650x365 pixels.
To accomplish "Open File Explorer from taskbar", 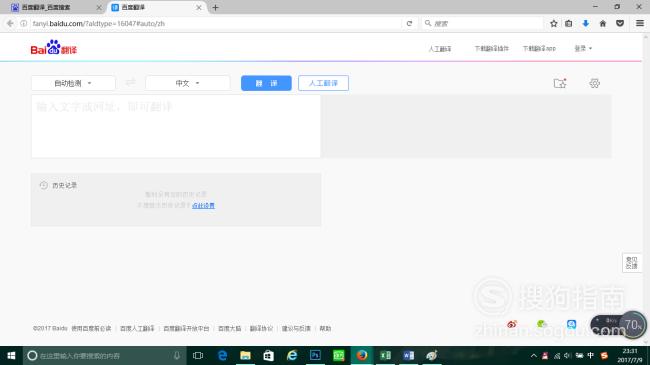I will click(x=245, y=355).
